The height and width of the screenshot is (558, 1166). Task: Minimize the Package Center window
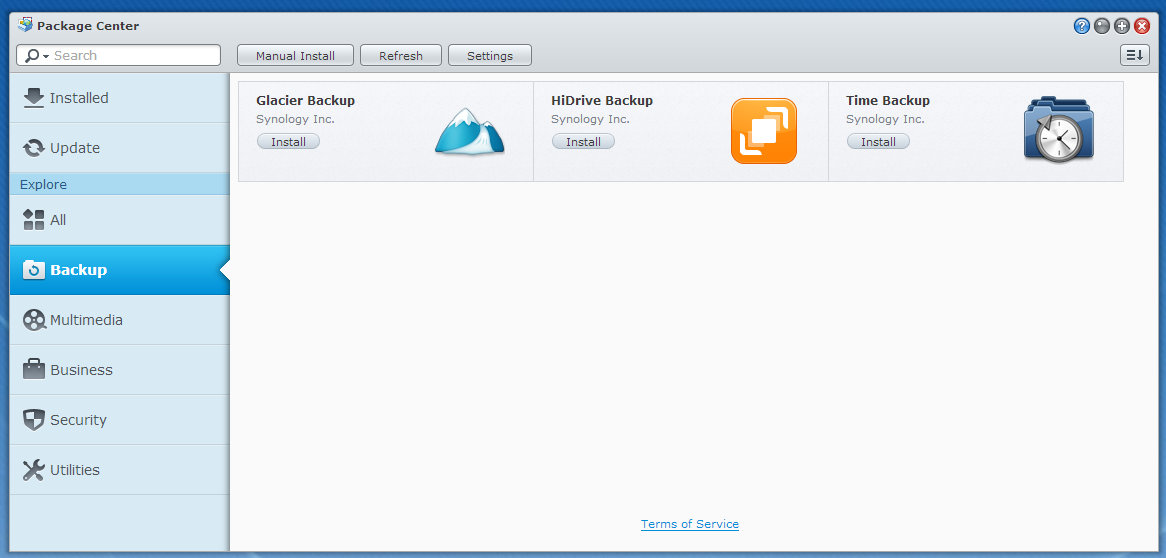tap(1101, 26)
